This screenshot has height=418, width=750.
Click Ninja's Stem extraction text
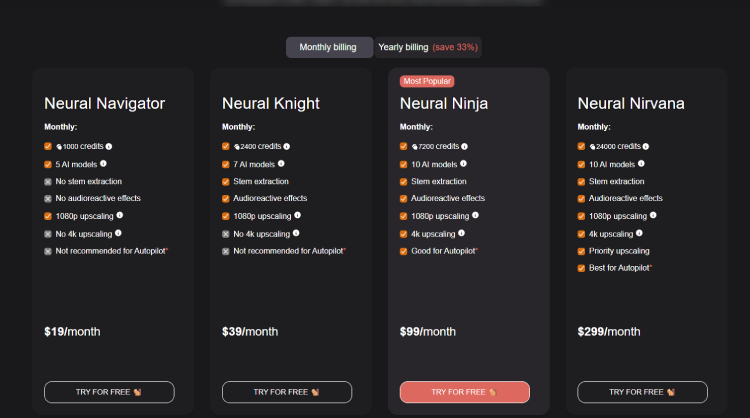pos(439,182)
